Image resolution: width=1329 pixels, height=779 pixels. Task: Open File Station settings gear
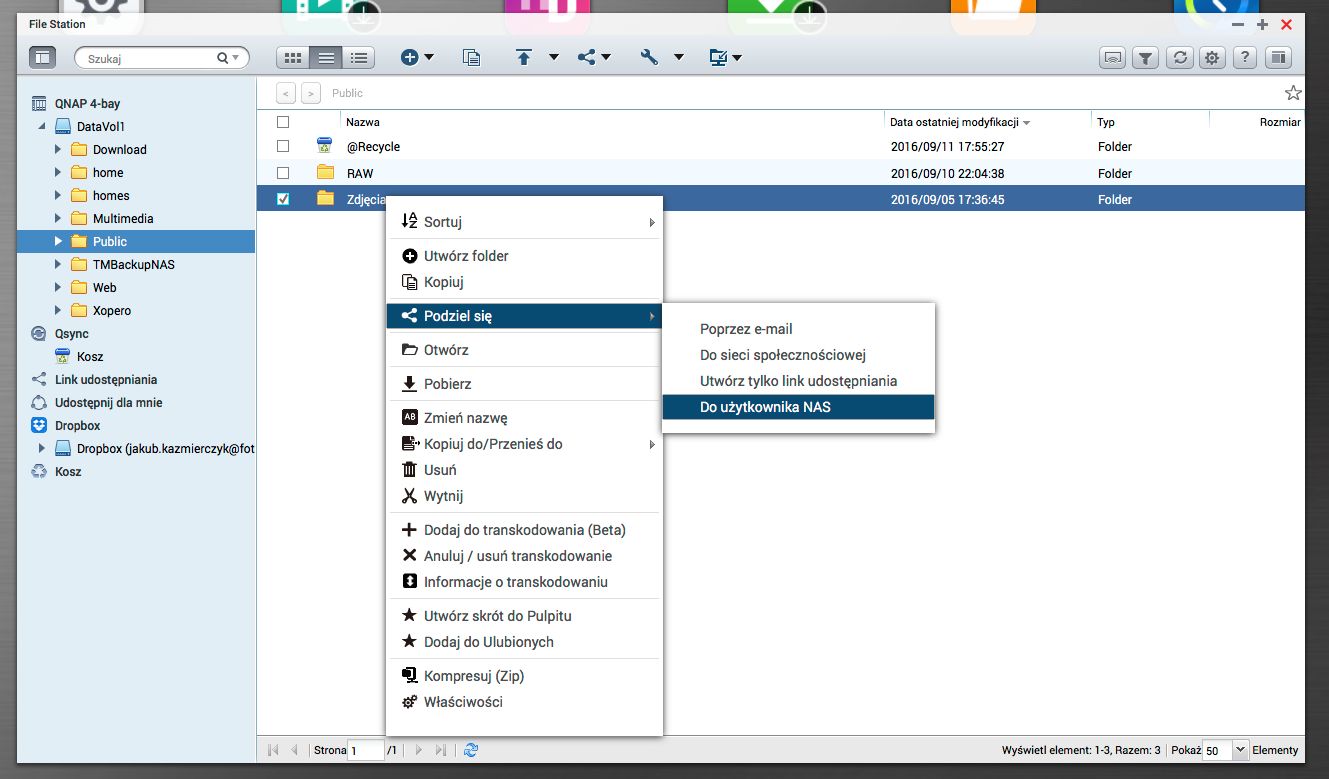tap(1212, 58)
